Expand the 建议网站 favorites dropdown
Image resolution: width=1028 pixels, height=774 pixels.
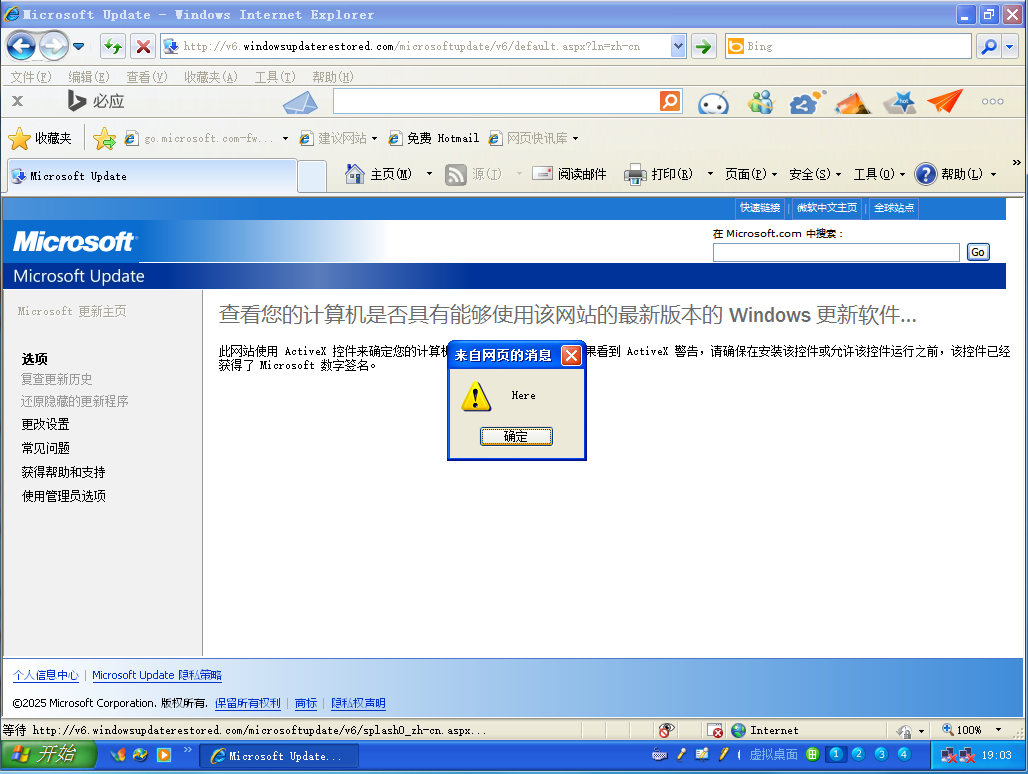pos(374,138)
